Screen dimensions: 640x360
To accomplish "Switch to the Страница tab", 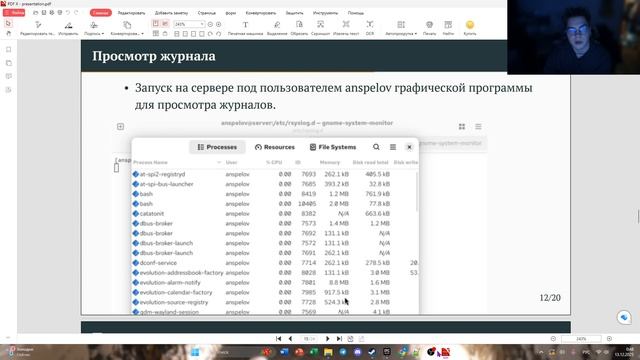I will click(207, 13).
